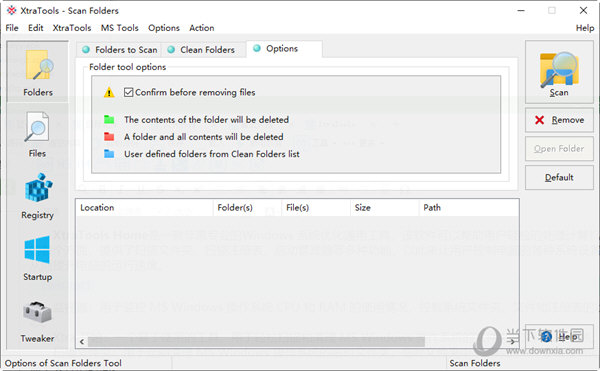The image size is (600, 371).
Task: Click the left arrow of horizontal scrollbar
Action: (x=82, y=342)
